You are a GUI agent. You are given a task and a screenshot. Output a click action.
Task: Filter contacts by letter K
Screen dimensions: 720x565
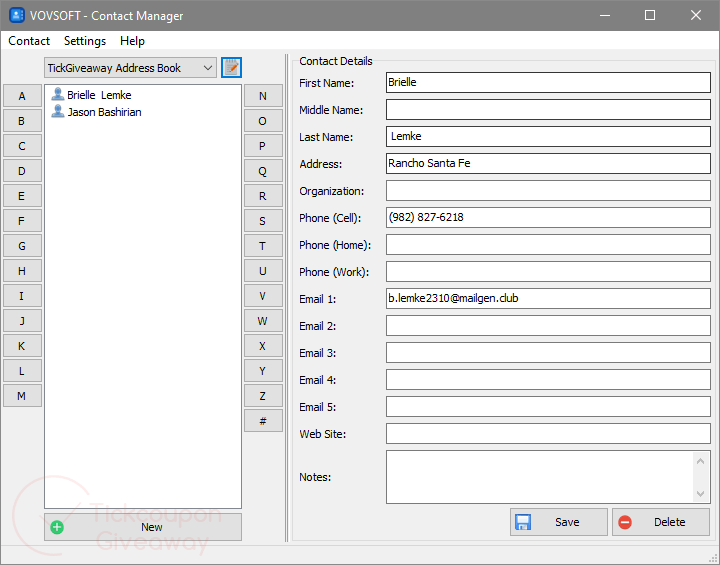[x=22, y=346]
